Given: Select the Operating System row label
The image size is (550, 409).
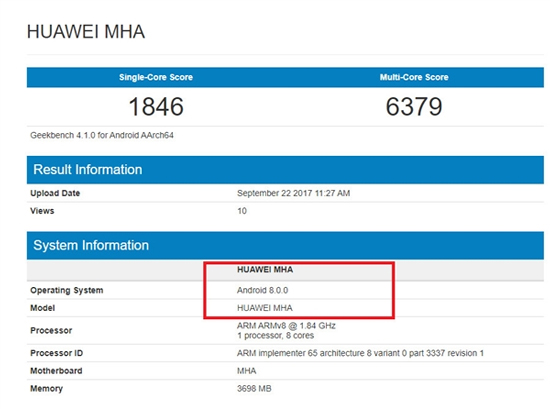Looking at the screenshot, I should point(67,290).
